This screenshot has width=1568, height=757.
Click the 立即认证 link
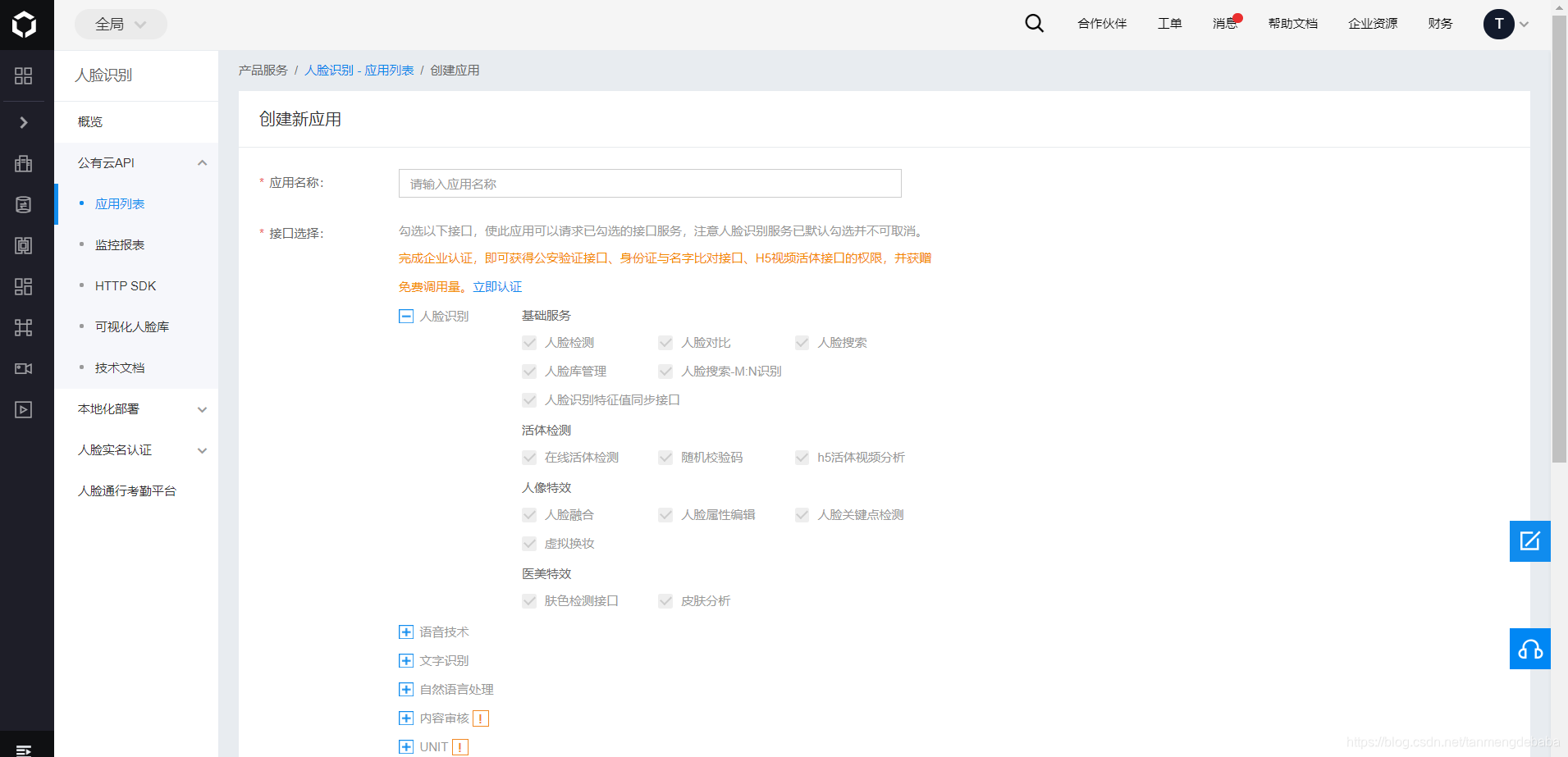[496, 286]
